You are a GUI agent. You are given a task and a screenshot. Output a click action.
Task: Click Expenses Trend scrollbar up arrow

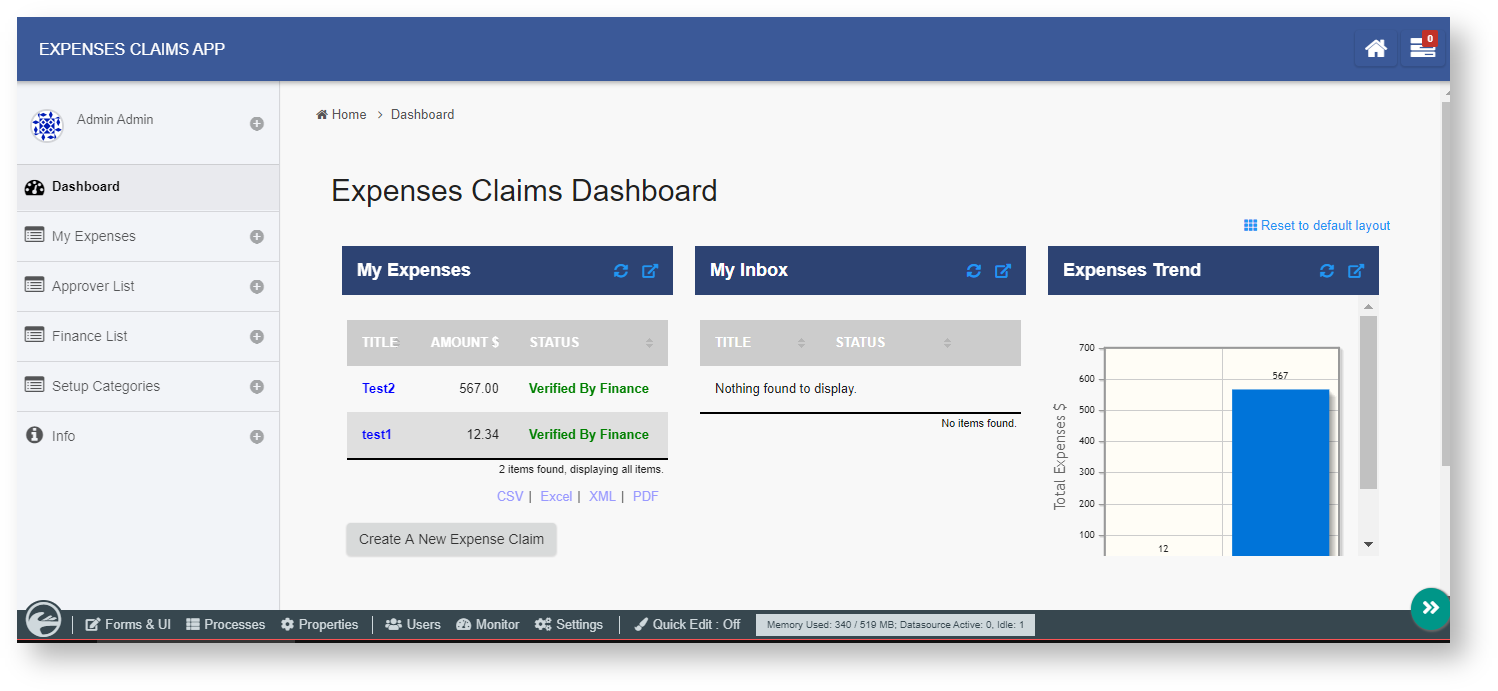click(1368, 306)
